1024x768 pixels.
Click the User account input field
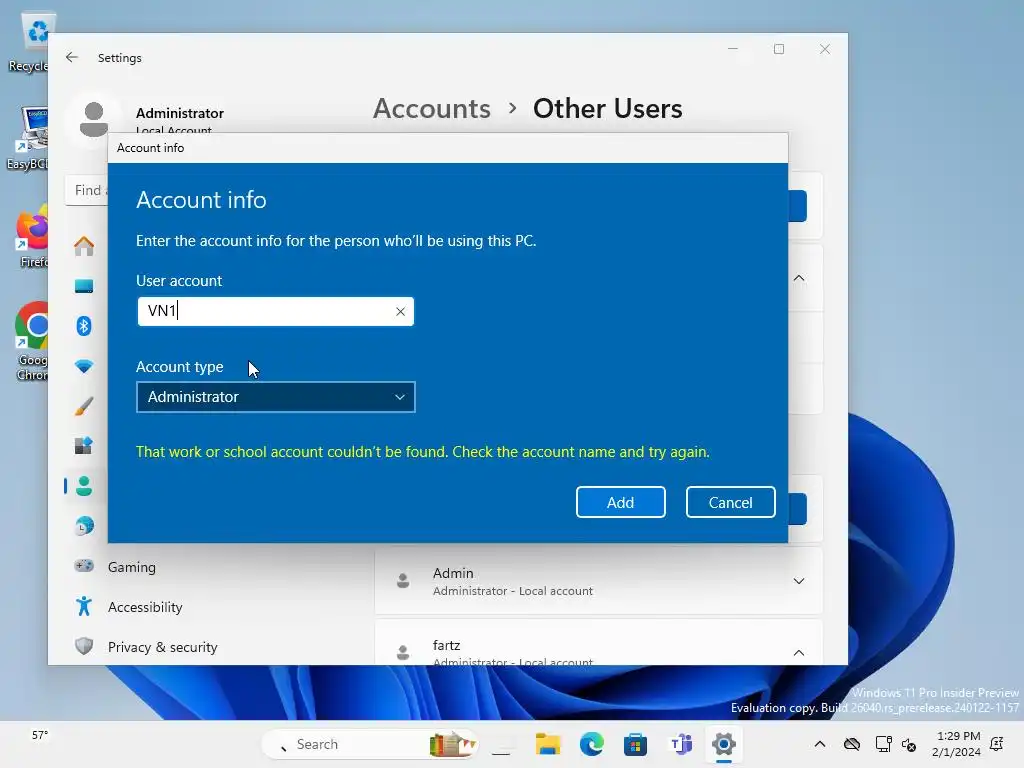pos(276,312)
